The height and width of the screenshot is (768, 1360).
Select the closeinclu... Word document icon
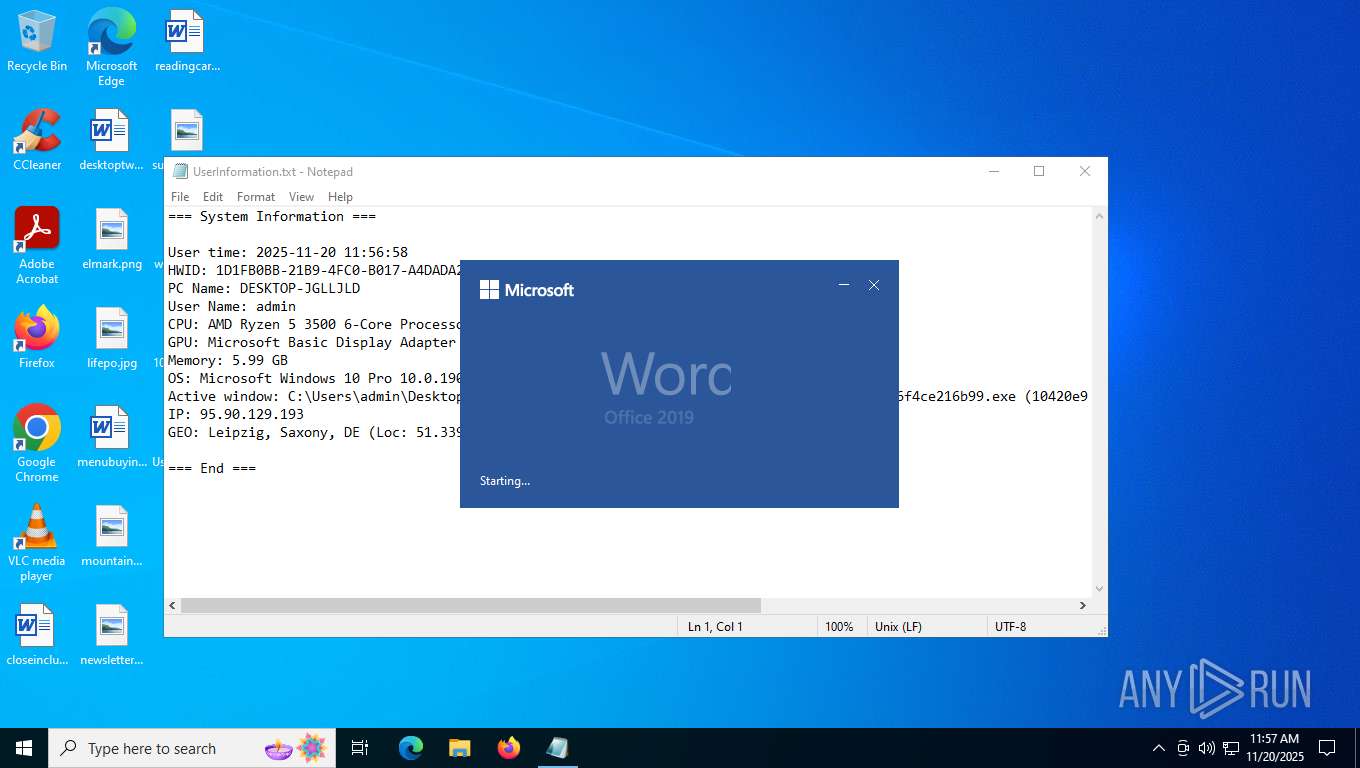[x=37, y=635]
